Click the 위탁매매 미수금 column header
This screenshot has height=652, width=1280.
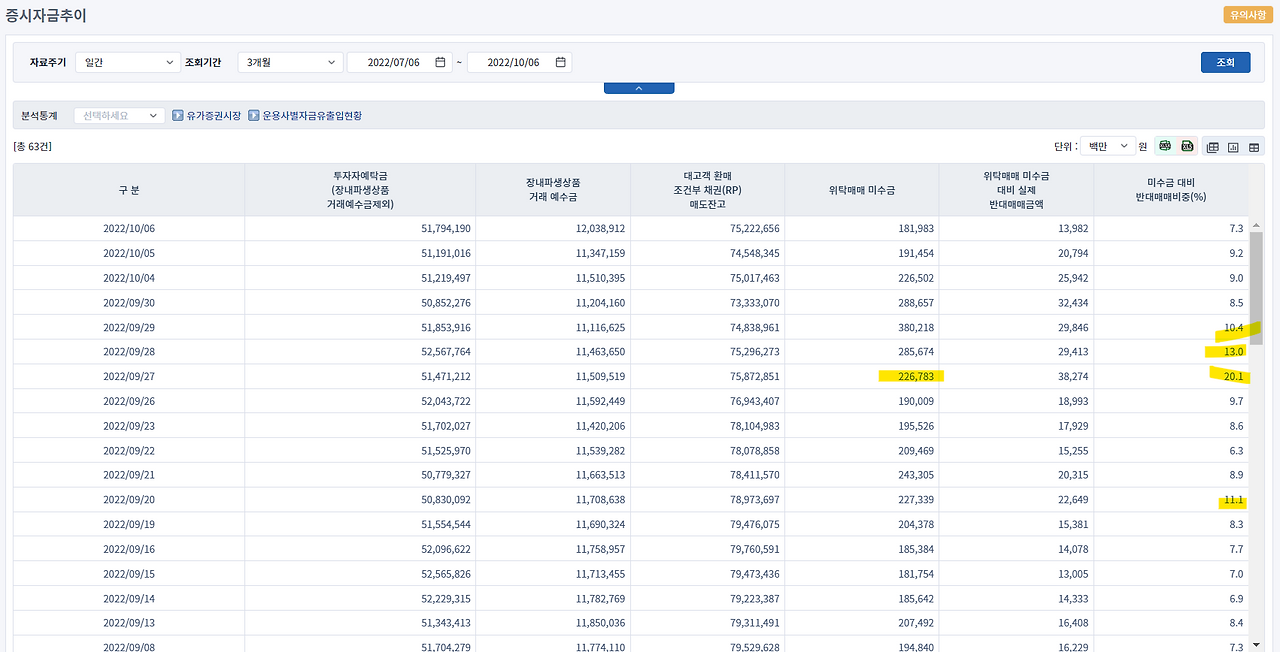[862, 190]
